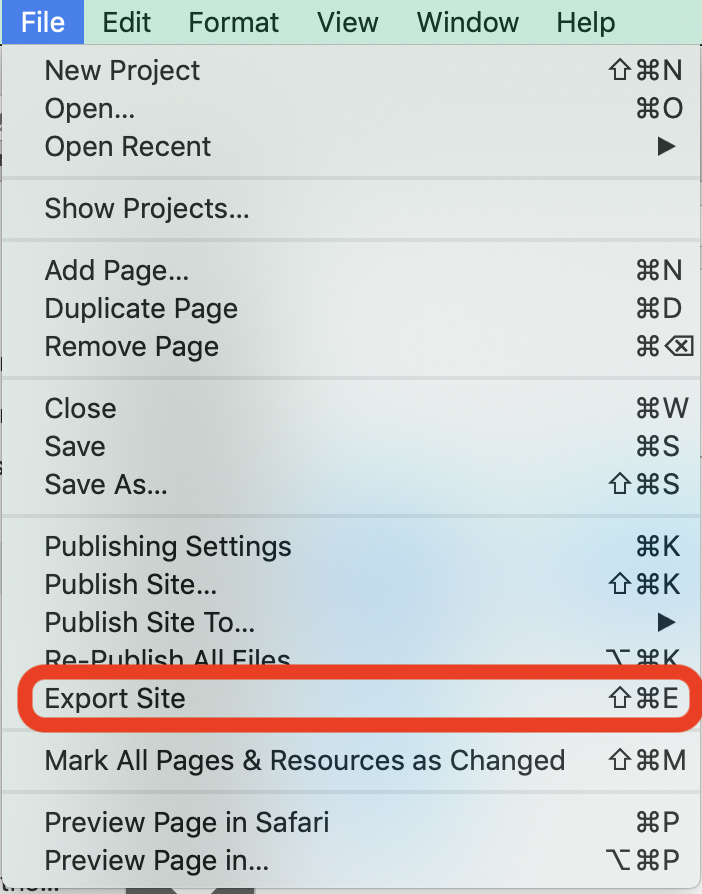The height and width of the screenshot is (894, 702).
Task: Expand the Publish Site To... submenu
Action: coord(150,623)
